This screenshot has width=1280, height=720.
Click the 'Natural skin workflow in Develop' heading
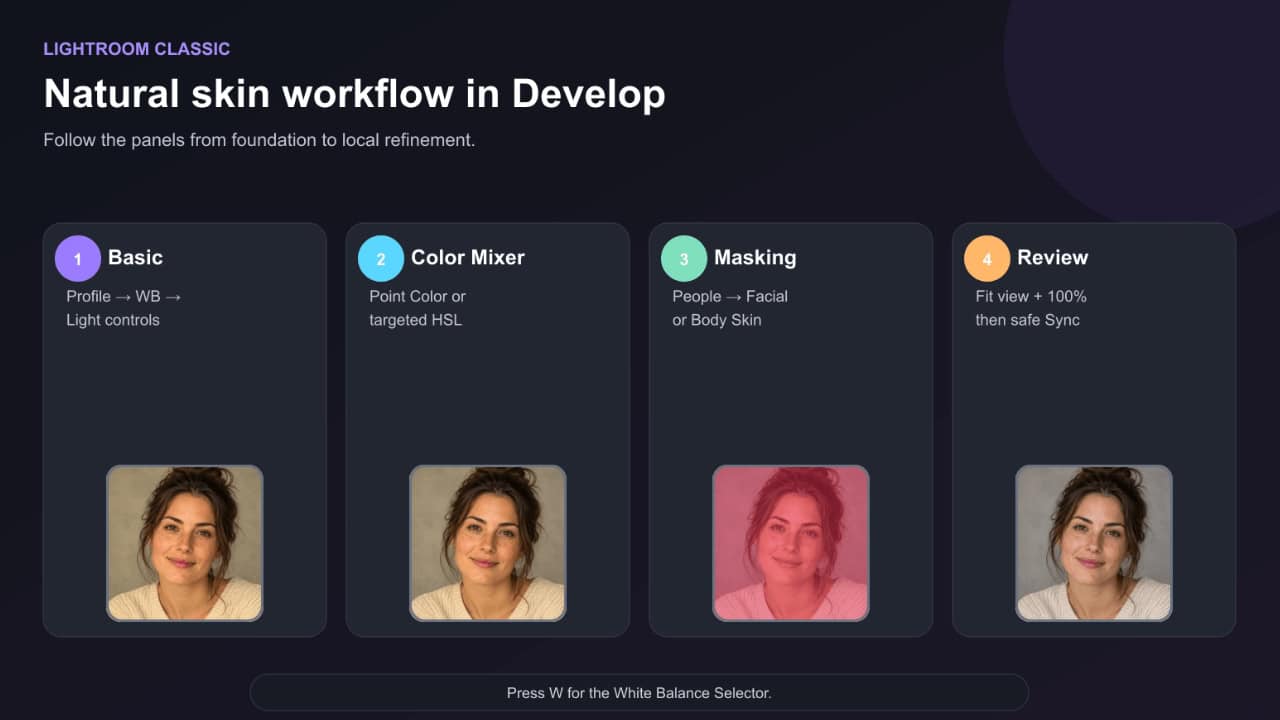tap(354, 94)
